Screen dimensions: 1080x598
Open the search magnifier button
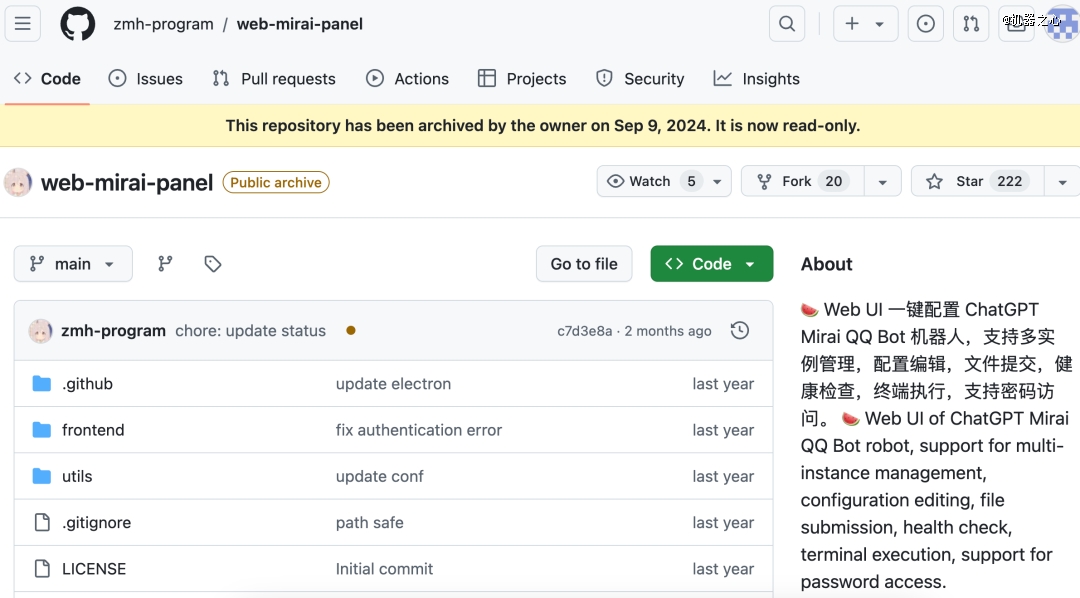(x=787, y=23)
